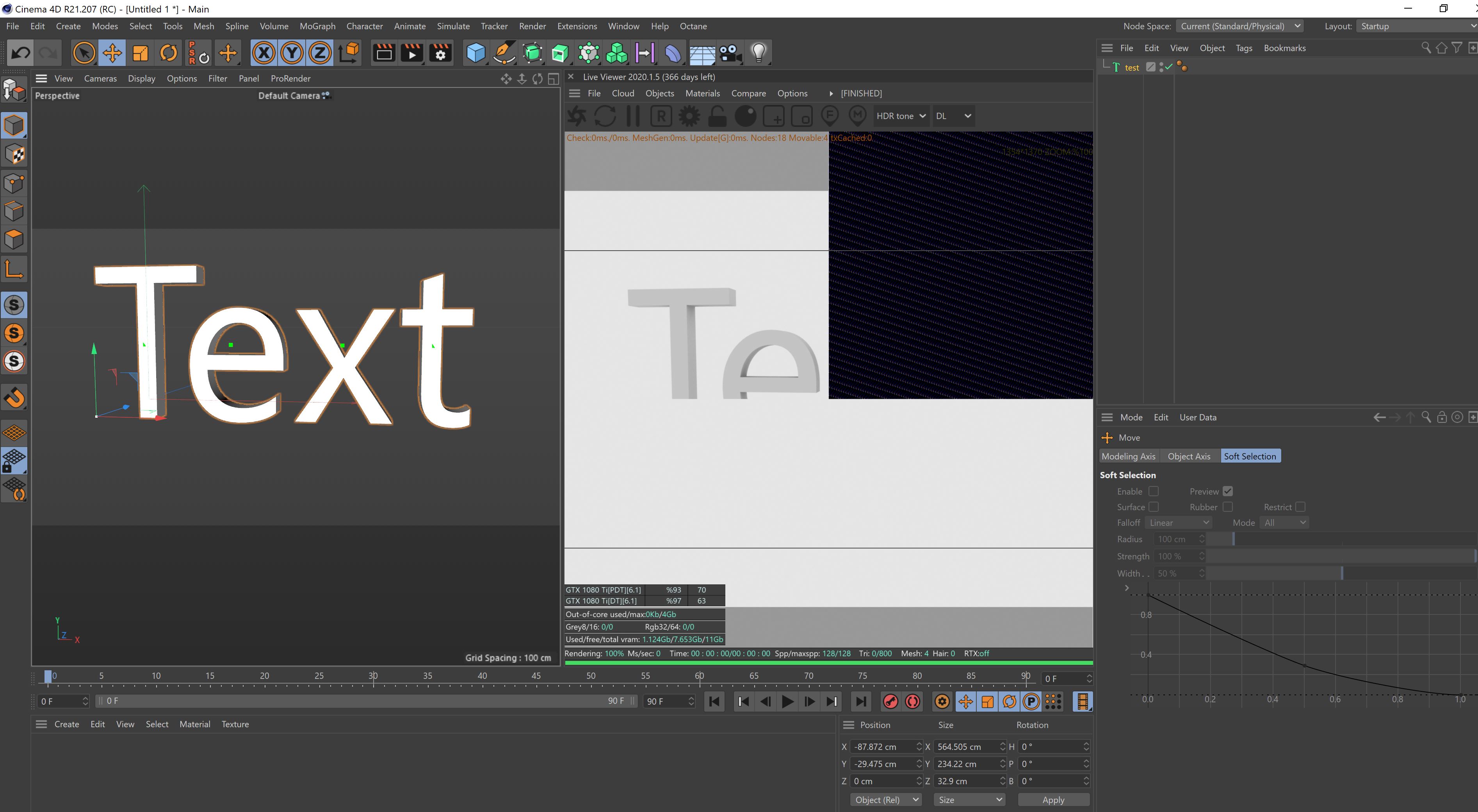
Task: Add a Cube primitive object
Action: 475,53
